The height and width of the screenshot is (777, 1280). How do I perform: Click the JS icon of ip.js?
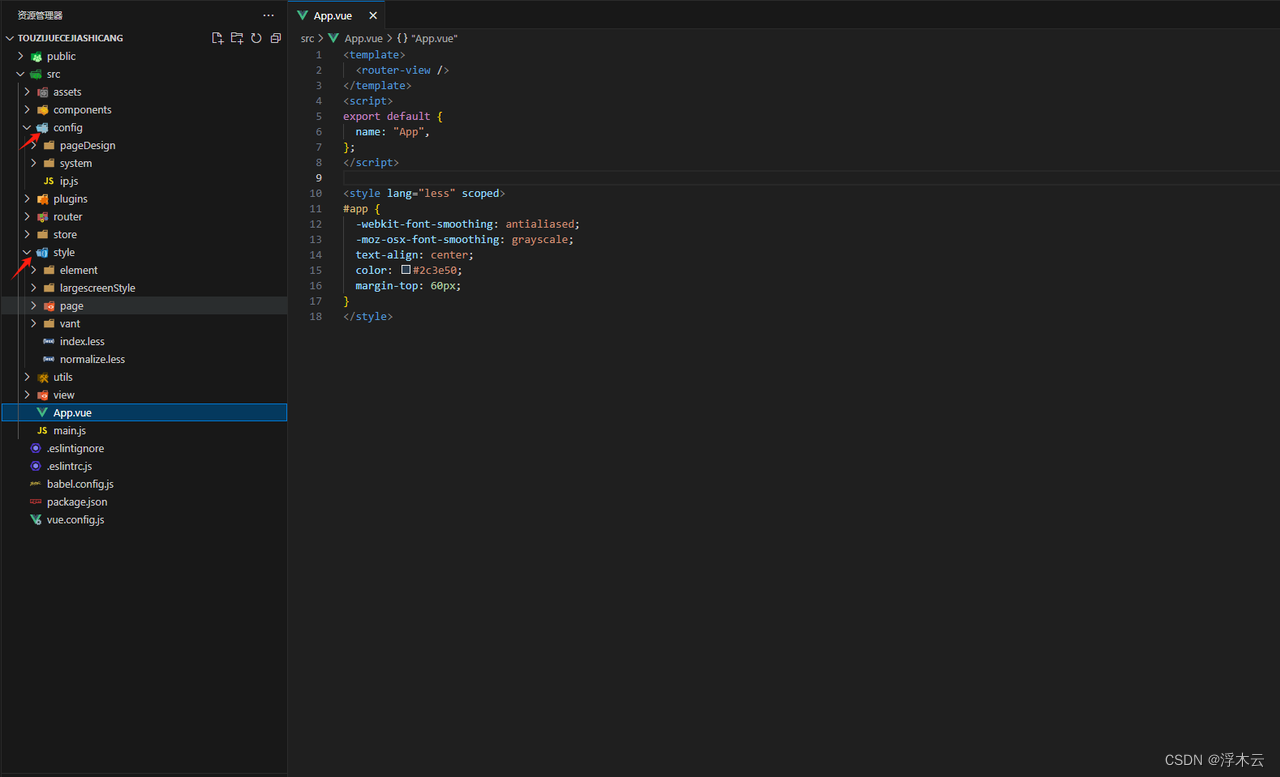click(49, 181)
